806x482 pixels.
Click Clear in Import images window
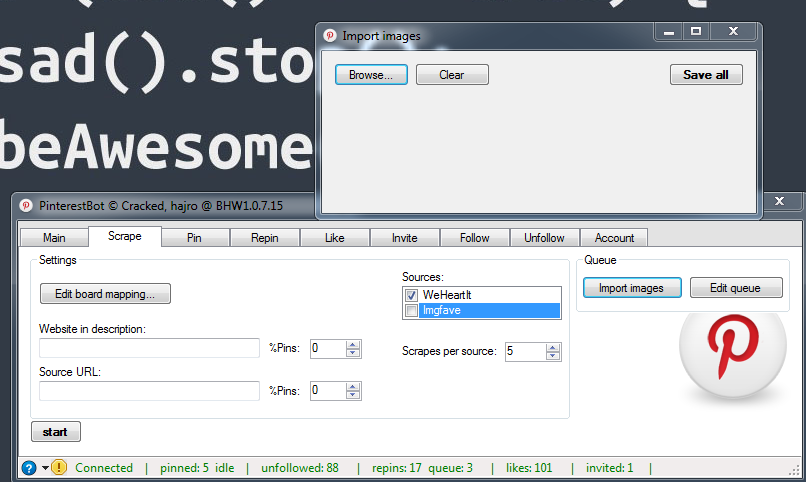452,75
